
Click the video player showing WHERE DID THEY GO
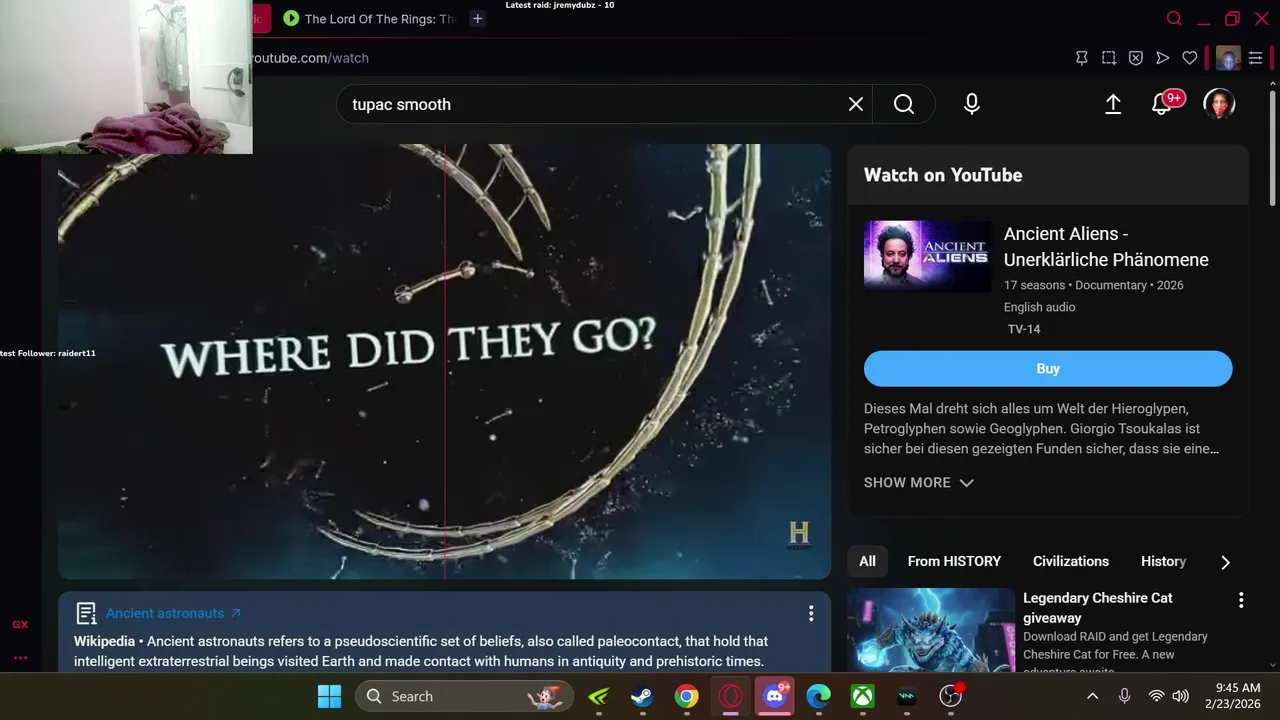coord(444,361)
